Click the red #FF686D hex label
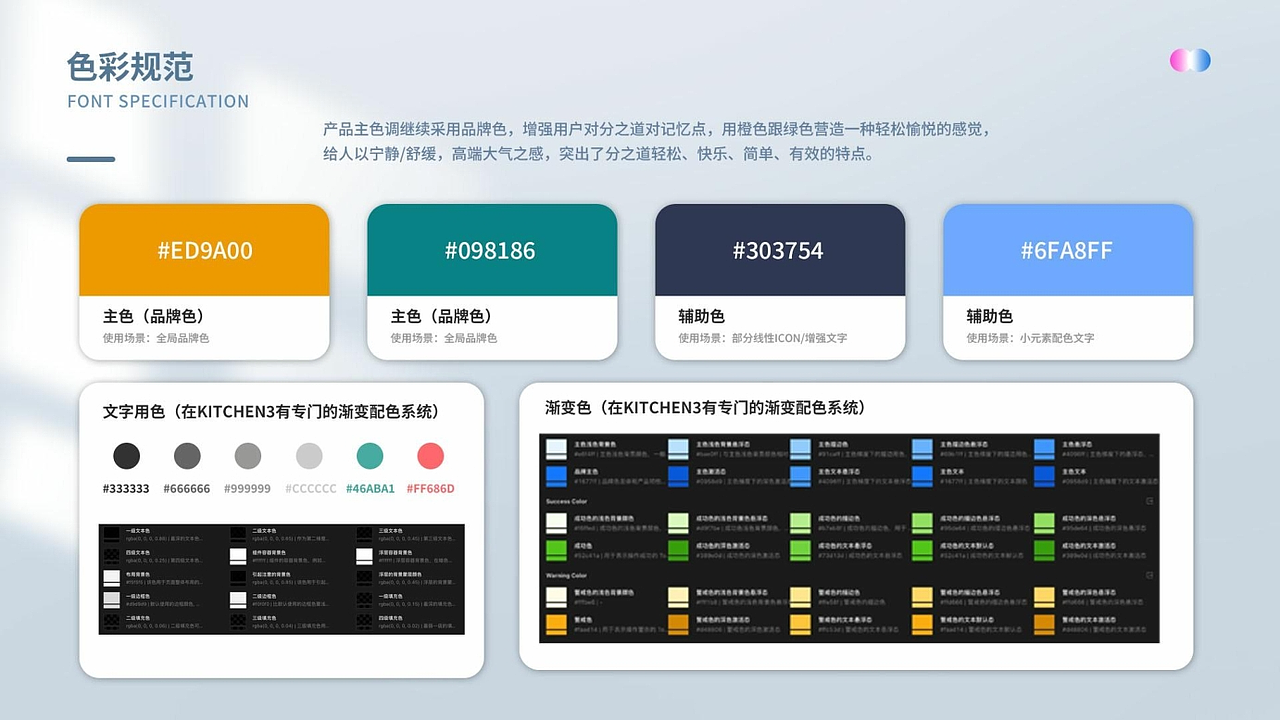1280x720 pixels. [x=431, y=489]
